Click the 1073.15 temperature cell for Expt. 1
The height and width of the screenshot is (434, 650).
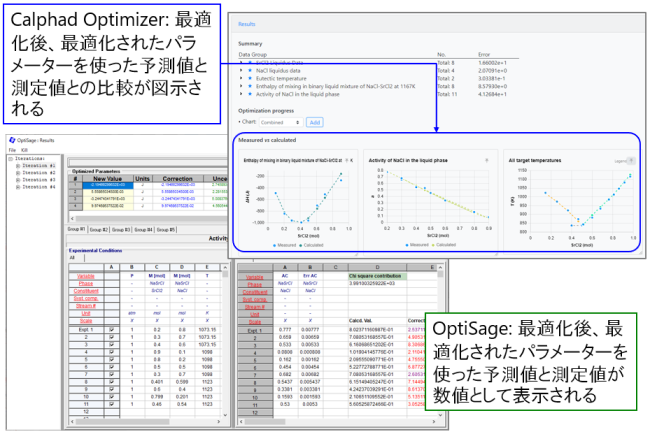pyautogui.click(x=207, y=330)
